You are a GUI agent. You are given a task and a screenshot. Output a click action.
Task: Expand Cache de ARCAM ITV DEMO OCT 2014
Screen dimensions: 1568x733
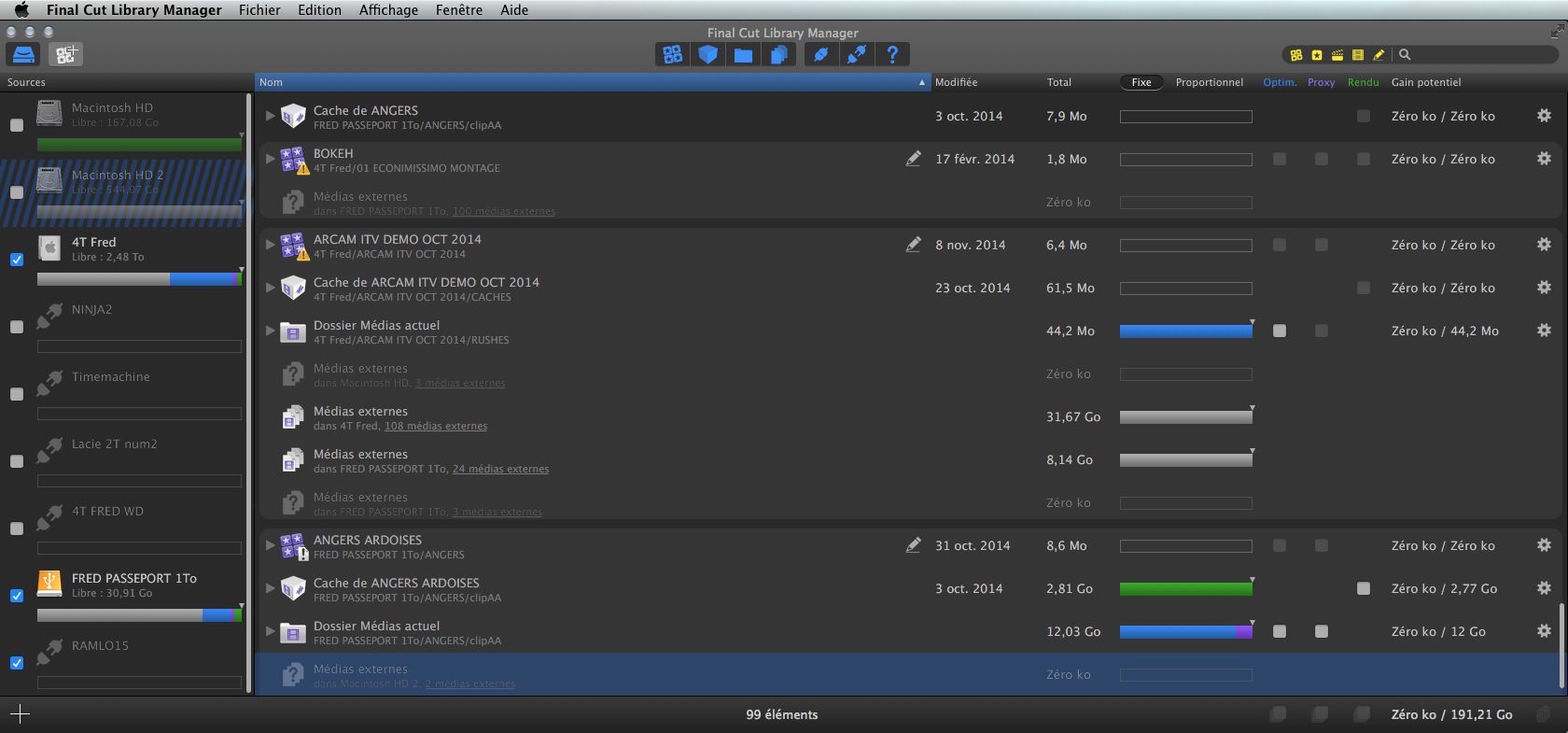[270, 288]
